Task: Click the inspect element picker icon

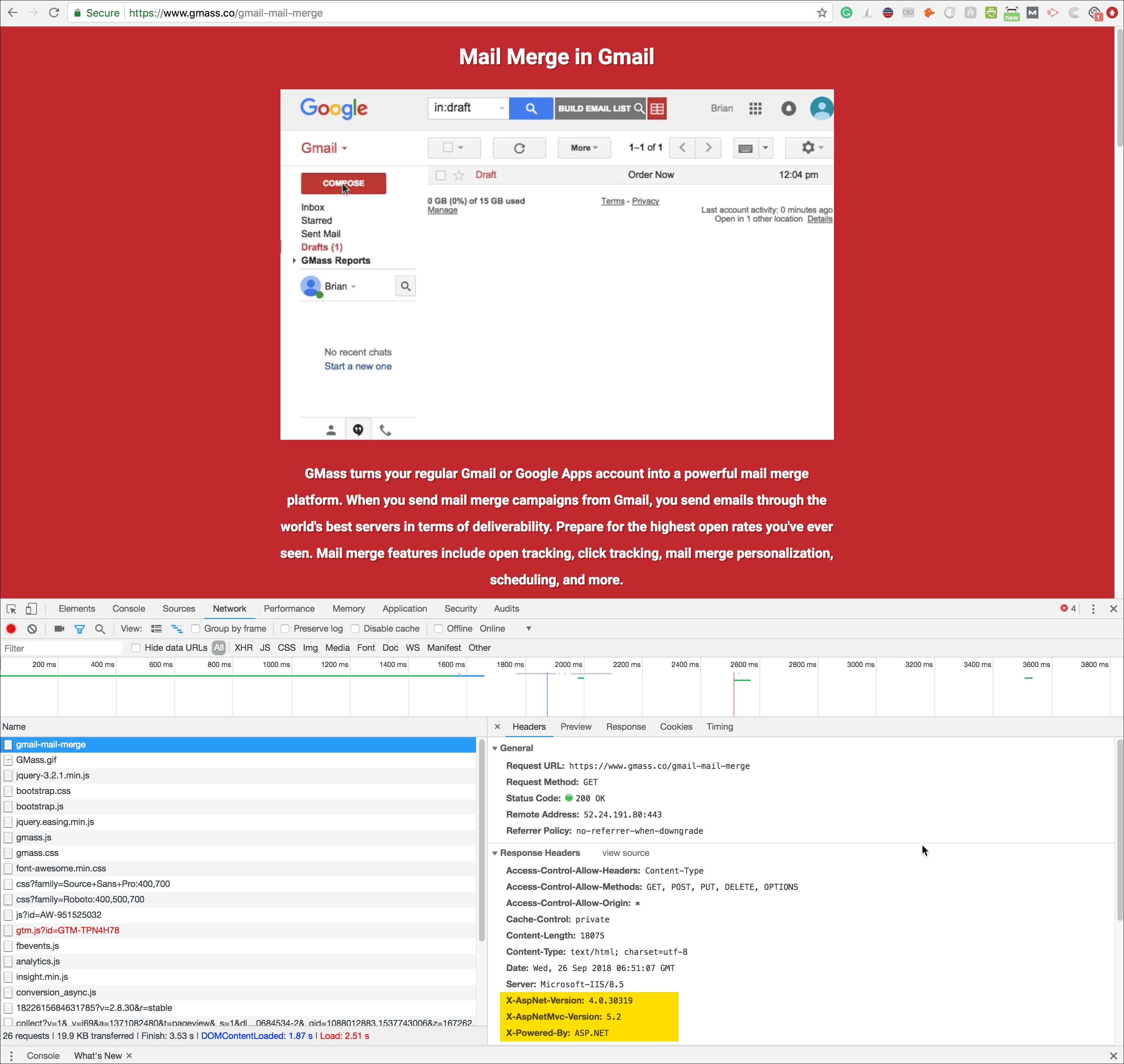Action: (11, 609)
